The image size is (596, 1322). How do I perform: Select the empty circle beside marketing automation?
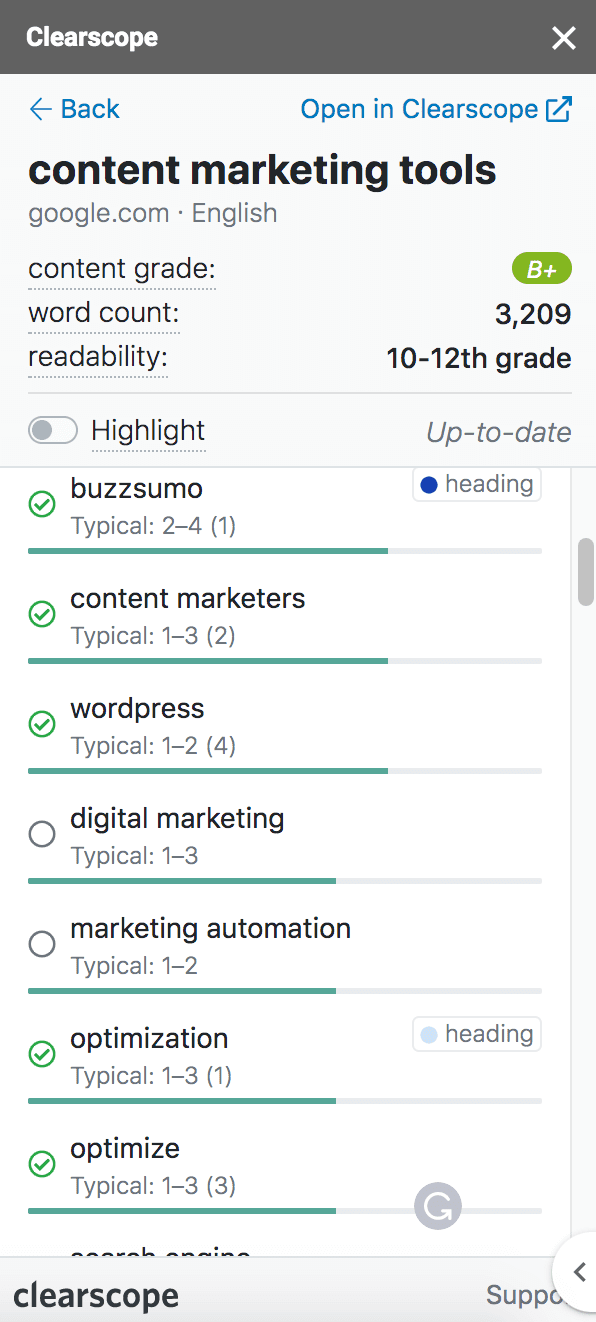coord(42,944)
